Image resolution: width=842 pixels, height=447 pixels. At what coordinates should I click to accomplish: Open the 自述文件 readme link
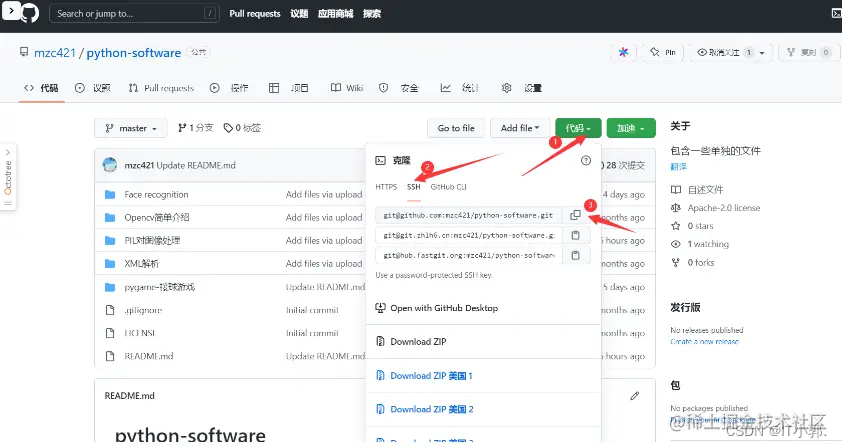tap(705, 190)
